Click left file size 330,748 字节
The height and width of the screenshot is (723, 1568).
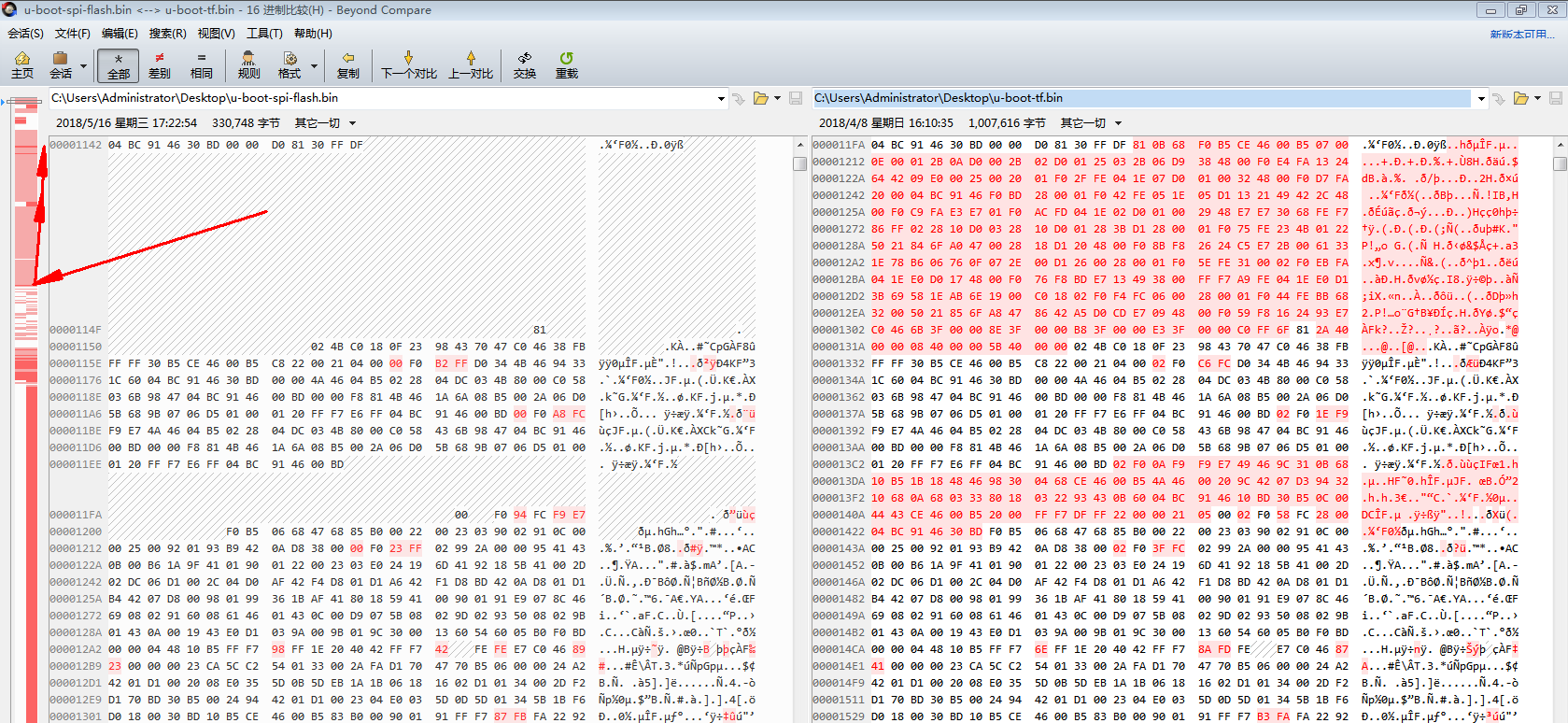coord(246,123)
